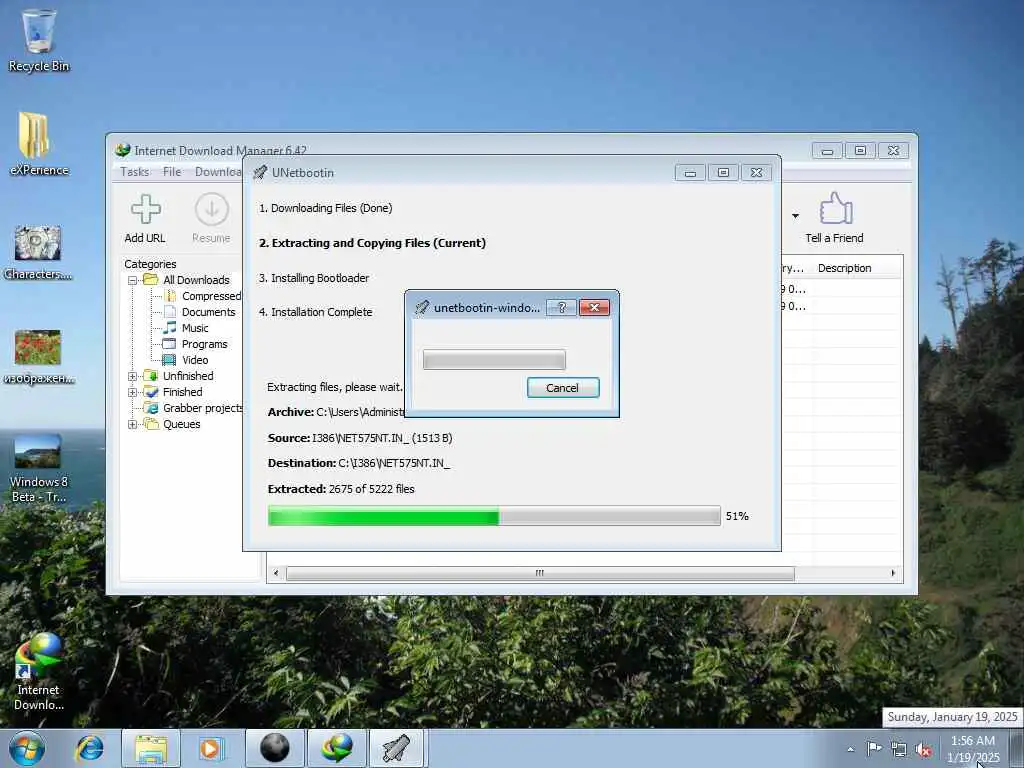Click the UNetbootin title bar icon
1024x768 pixels.
click(260, 172)
